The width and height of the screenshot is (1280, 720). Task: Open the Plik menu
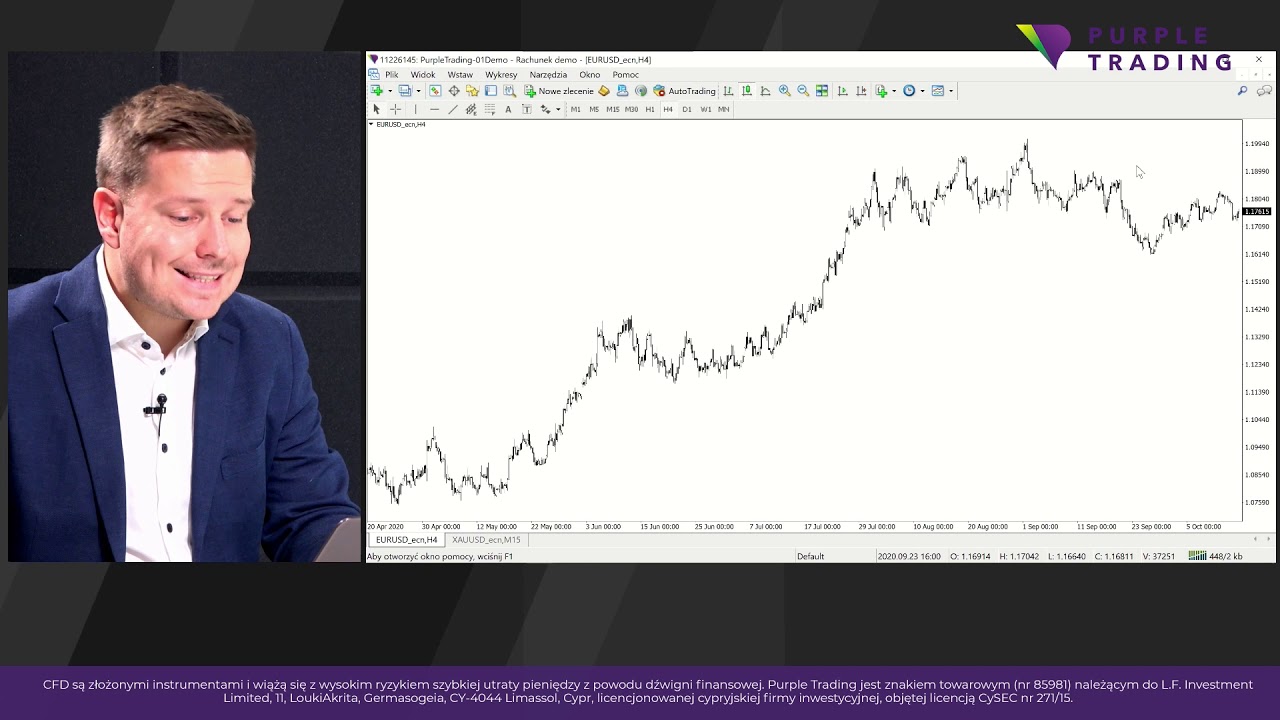pos(392,75)
